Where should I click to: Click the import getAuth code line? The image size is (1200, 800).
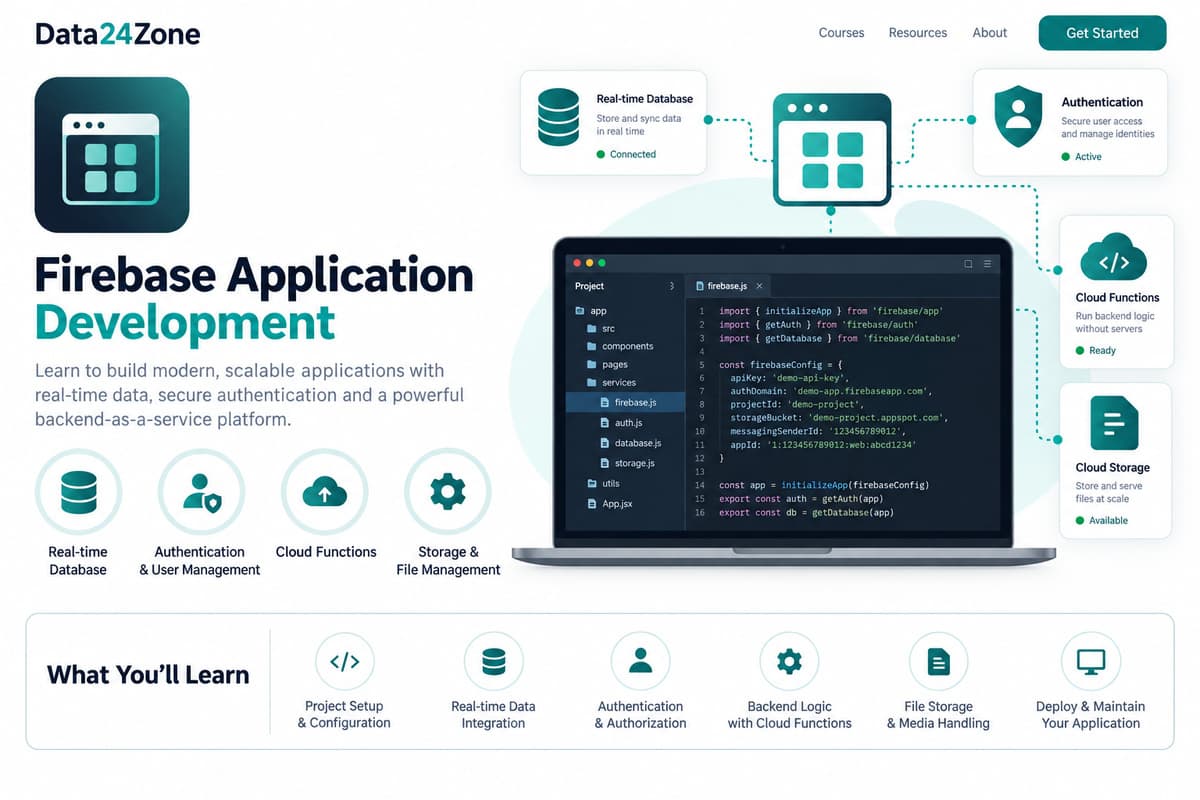pos(817,325)
